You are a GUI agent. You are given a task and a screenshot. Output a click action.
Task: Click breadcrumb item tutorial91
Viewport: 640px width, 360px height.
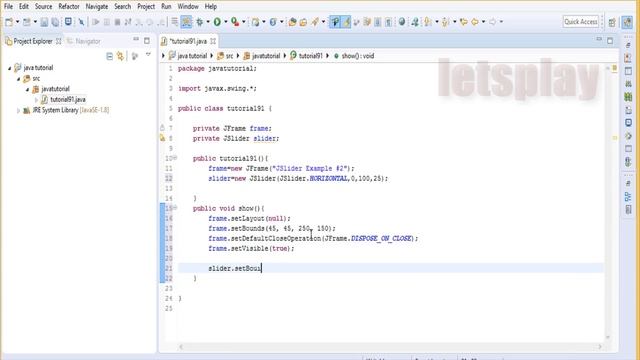306,56
